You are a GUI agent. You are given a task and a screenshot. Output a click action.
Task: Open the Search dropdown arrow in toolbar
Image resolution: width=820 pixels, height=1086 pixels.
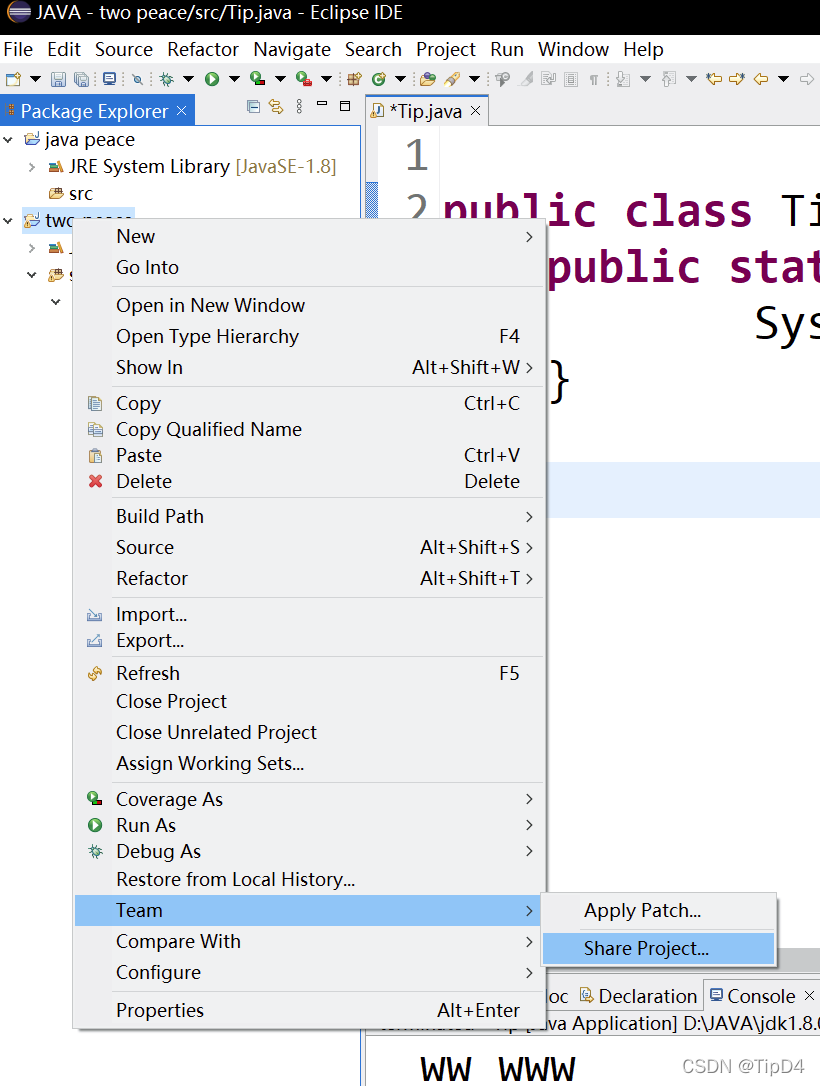pos(474,79)
